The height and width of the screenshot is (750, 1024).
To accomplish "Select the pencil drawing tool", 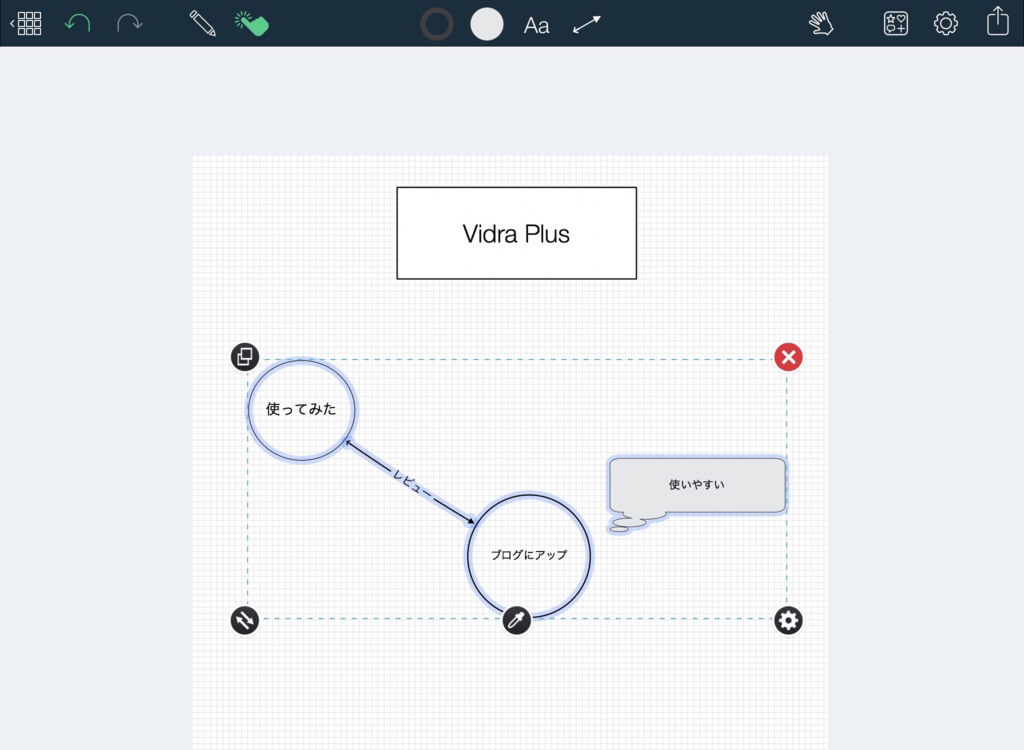I will [202, 24].
